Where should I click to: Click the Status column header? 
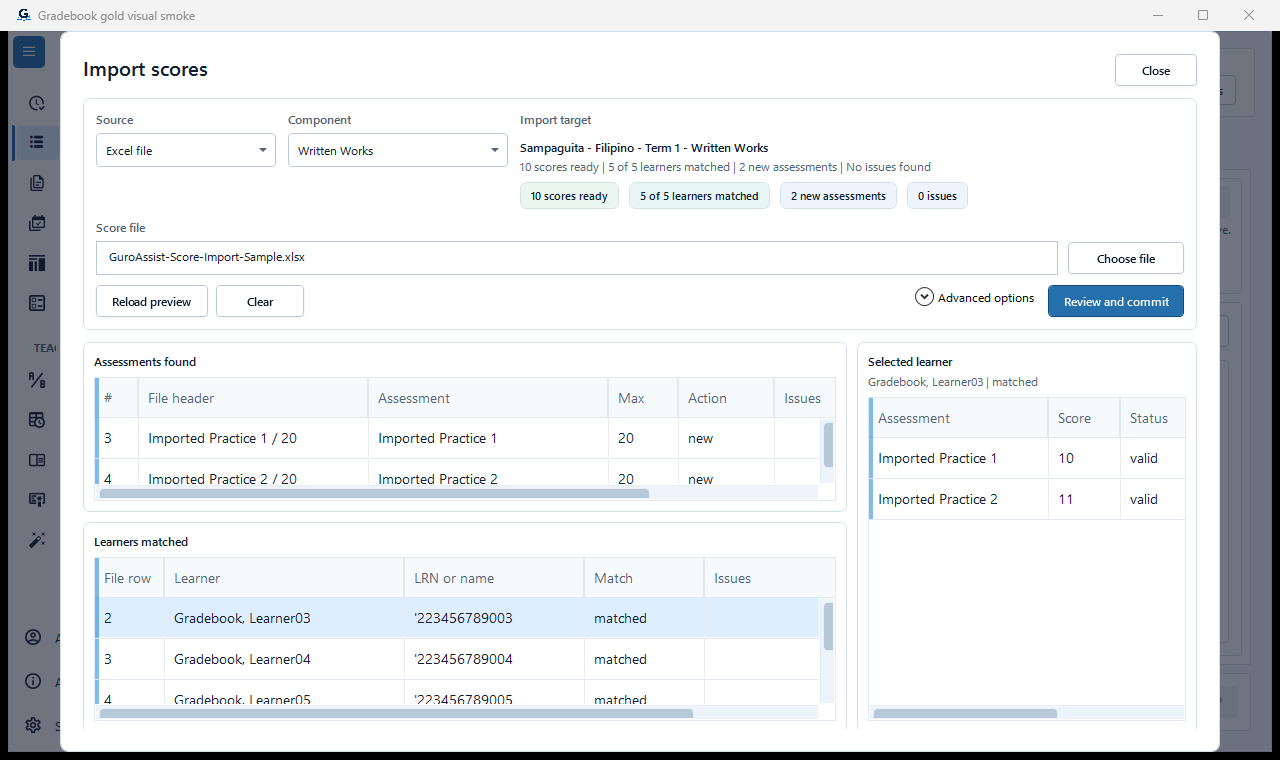[x=1152, y=418]
